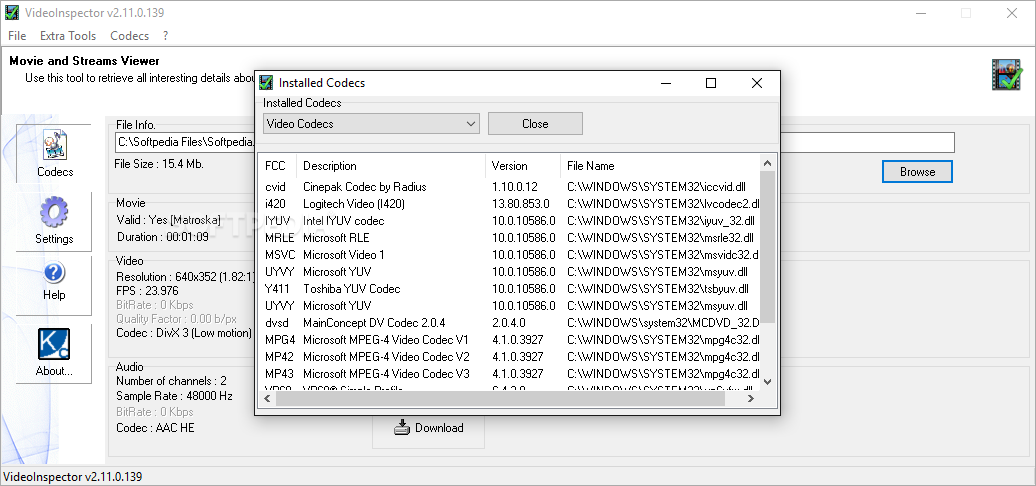Click the status bar VideoInspector version text
Viewport: 1036px width, 486px height.
tap(73, 477)
